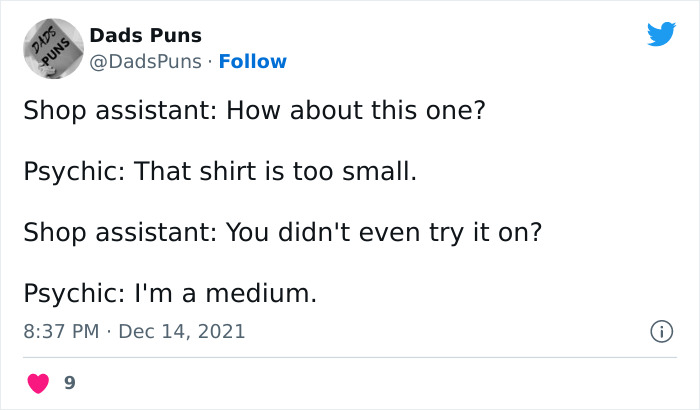Image resolution: width=700 pixels, height=410 pixels.
Task: Click the horizontal divider above the likes
Action: tap(350, 357)
